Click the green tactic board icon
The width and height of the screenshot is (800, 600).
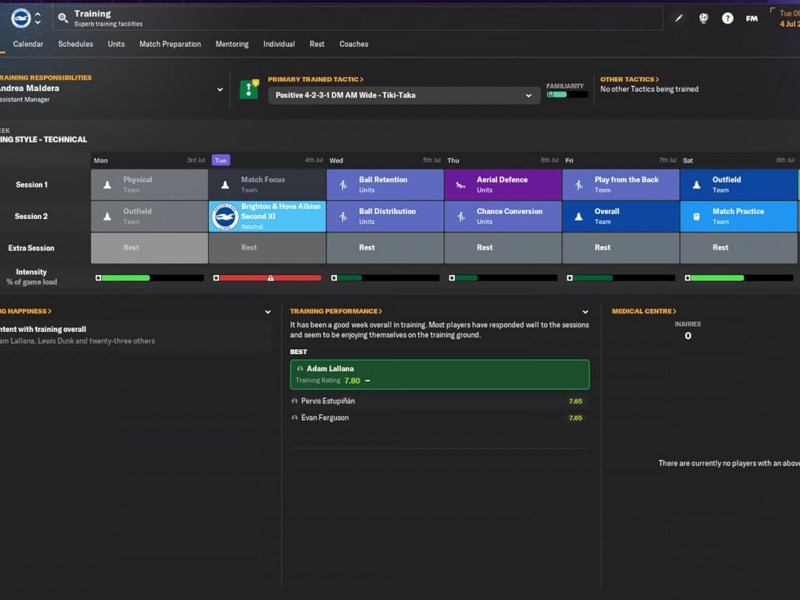[x=249, y=90]
